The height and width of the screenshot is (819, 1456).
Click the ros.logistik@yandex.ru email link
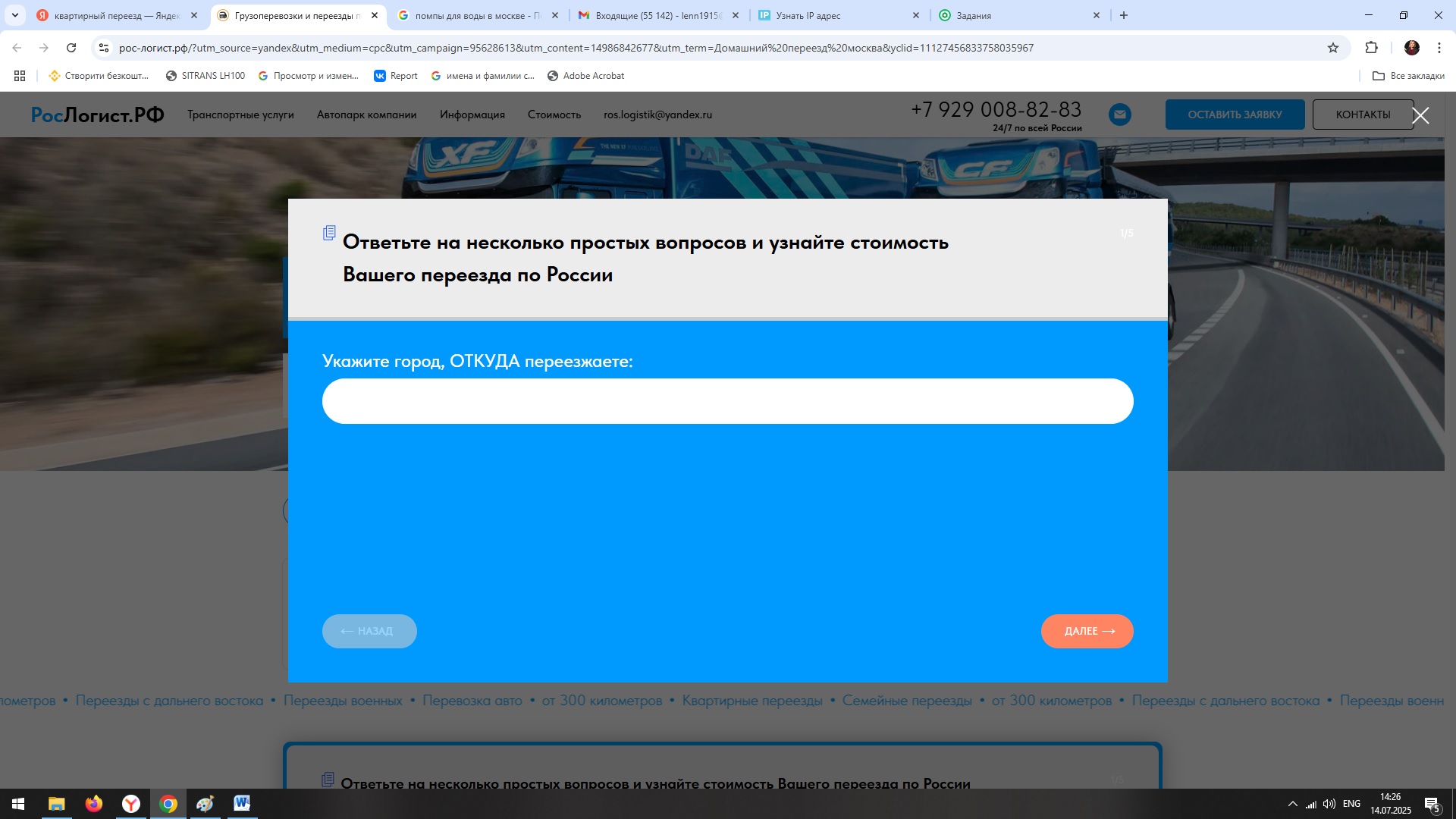click(x=657, y=115)
